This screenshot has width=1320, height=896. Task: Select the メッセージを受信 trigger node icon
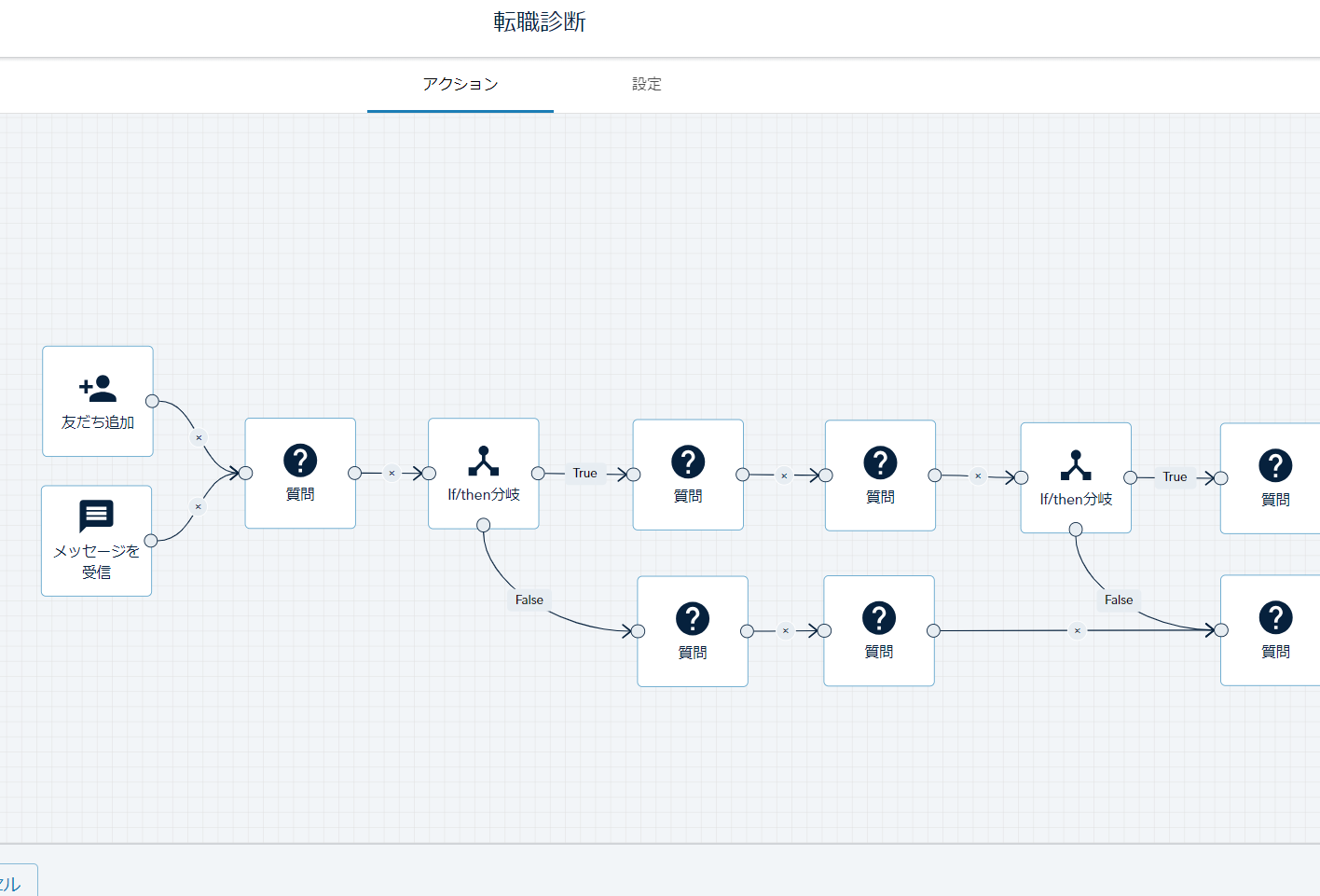(96, 516)
